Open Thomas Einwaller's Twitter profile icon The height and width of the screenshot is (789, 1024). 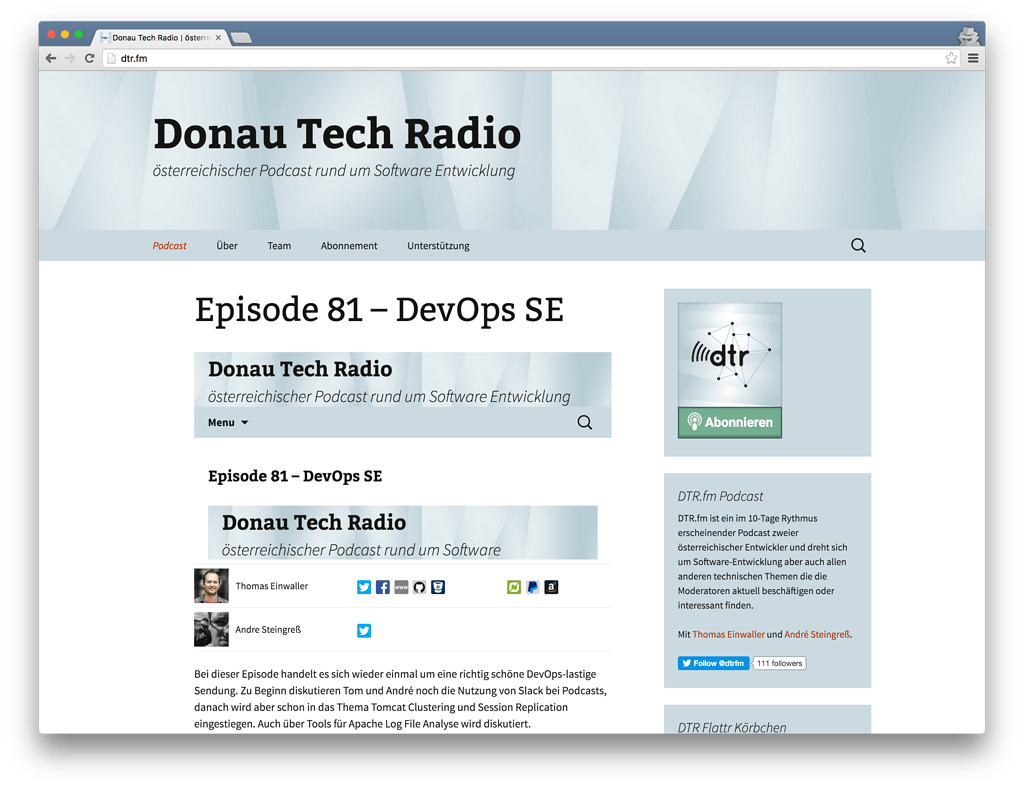tap(364, 587)
